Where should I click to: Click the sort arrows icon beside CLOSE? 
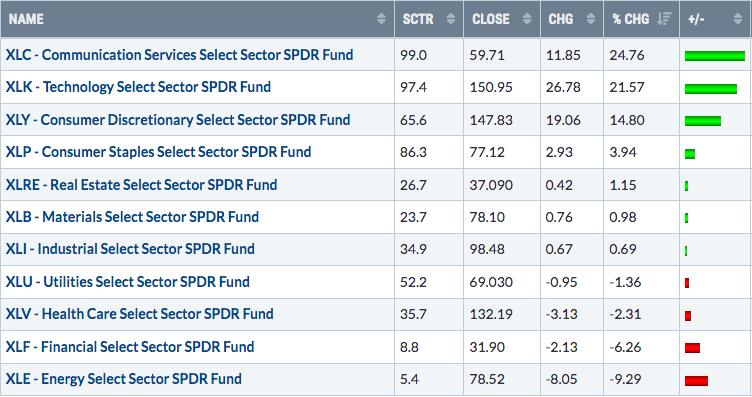527,19
